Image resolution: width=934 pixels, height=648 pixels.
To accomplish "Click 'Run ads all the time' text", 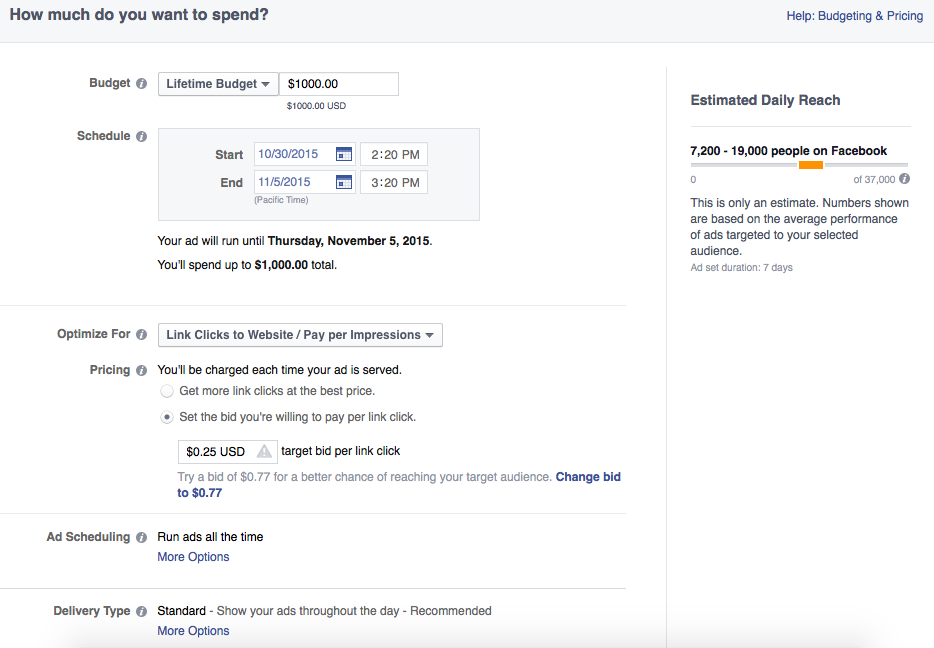I will [210, 537].
